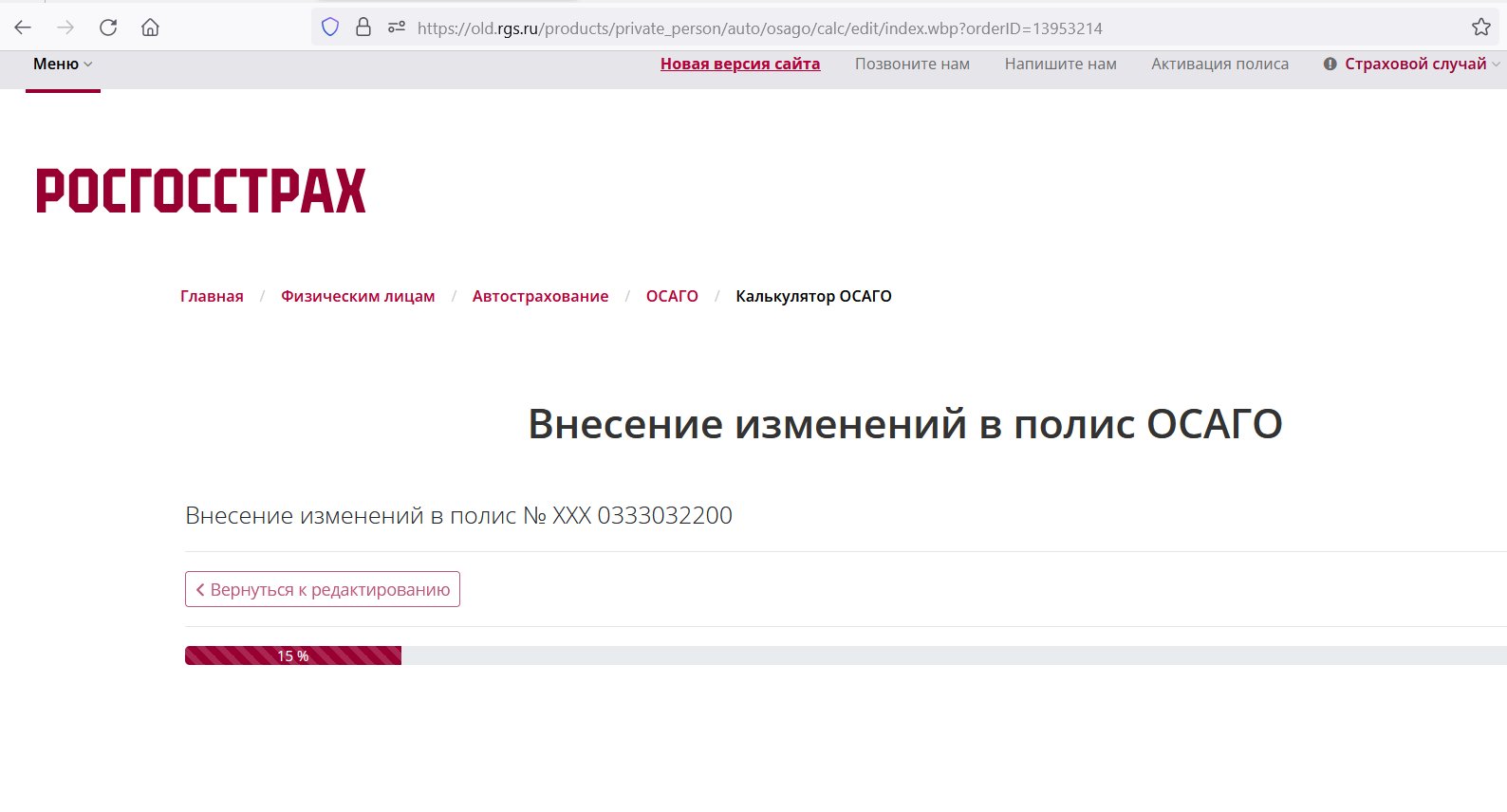Open Активация полиса menu item
This screenshot has height=812, width=1507.
[1219, 64]
